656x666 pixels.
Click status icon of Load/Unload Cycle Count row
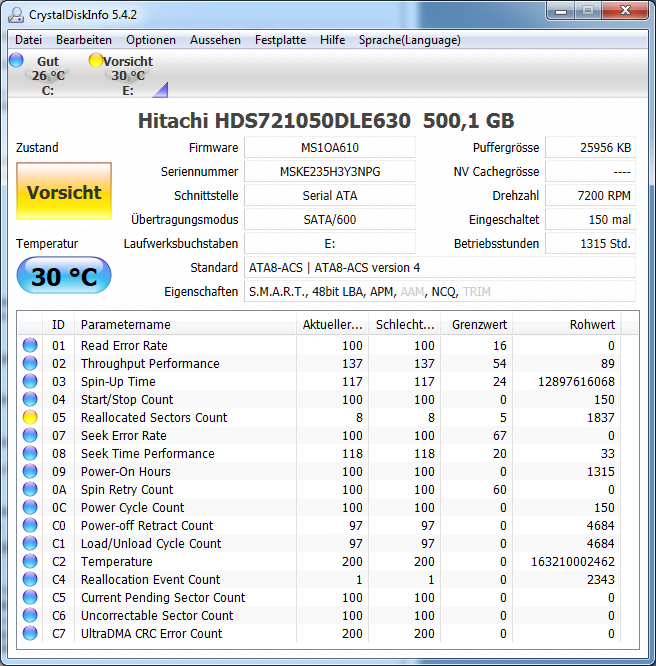(x=30, y=543)
